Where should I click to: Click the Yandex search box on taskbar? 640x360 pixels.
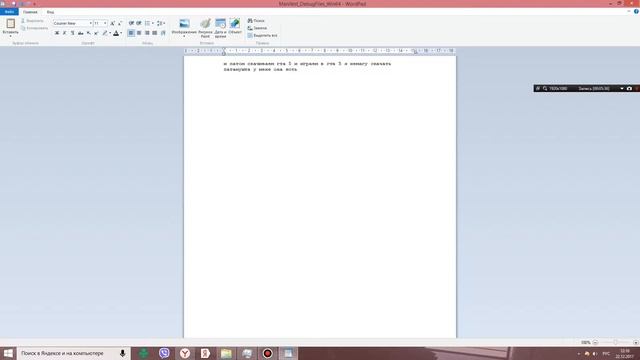pyautogui.click(x=74, y=353)
